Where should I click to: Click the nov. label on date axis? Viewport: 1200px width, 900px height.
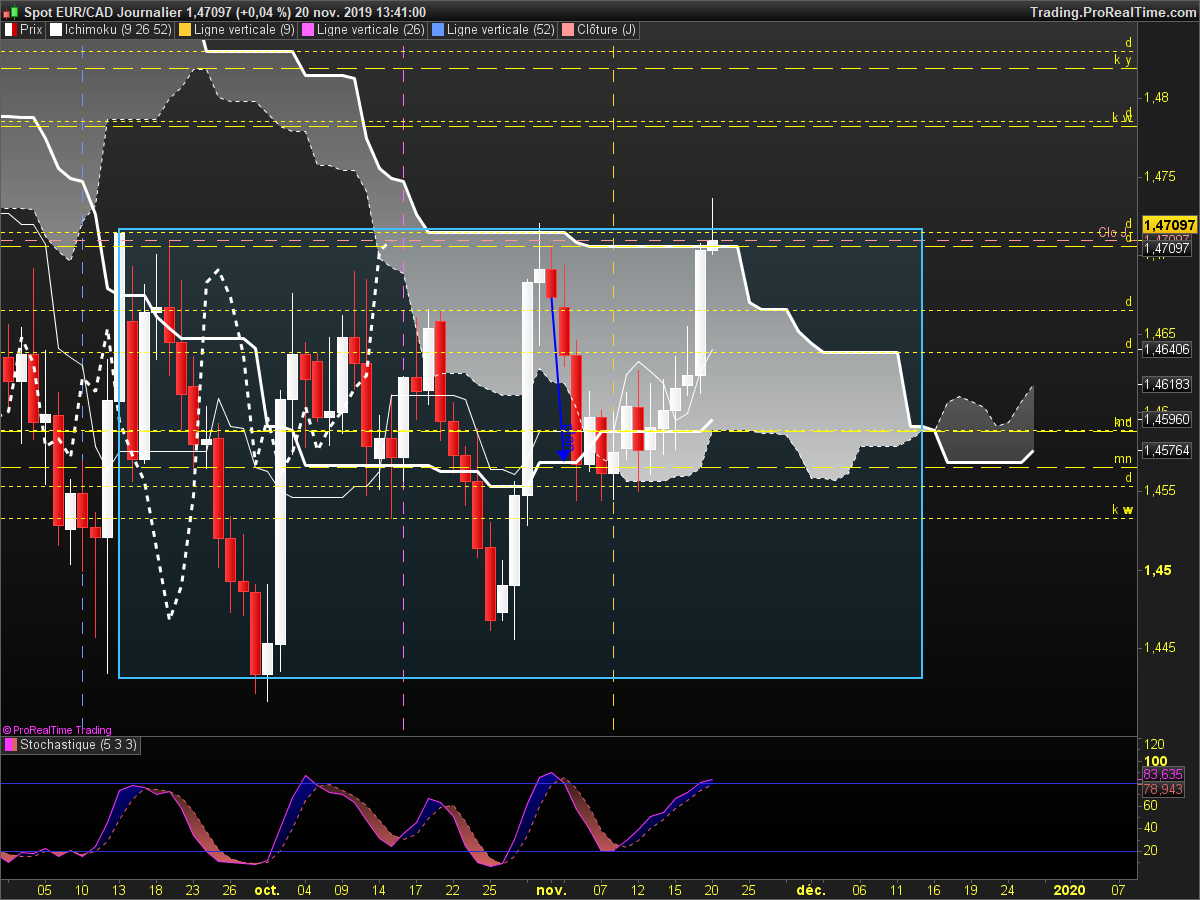551,889
